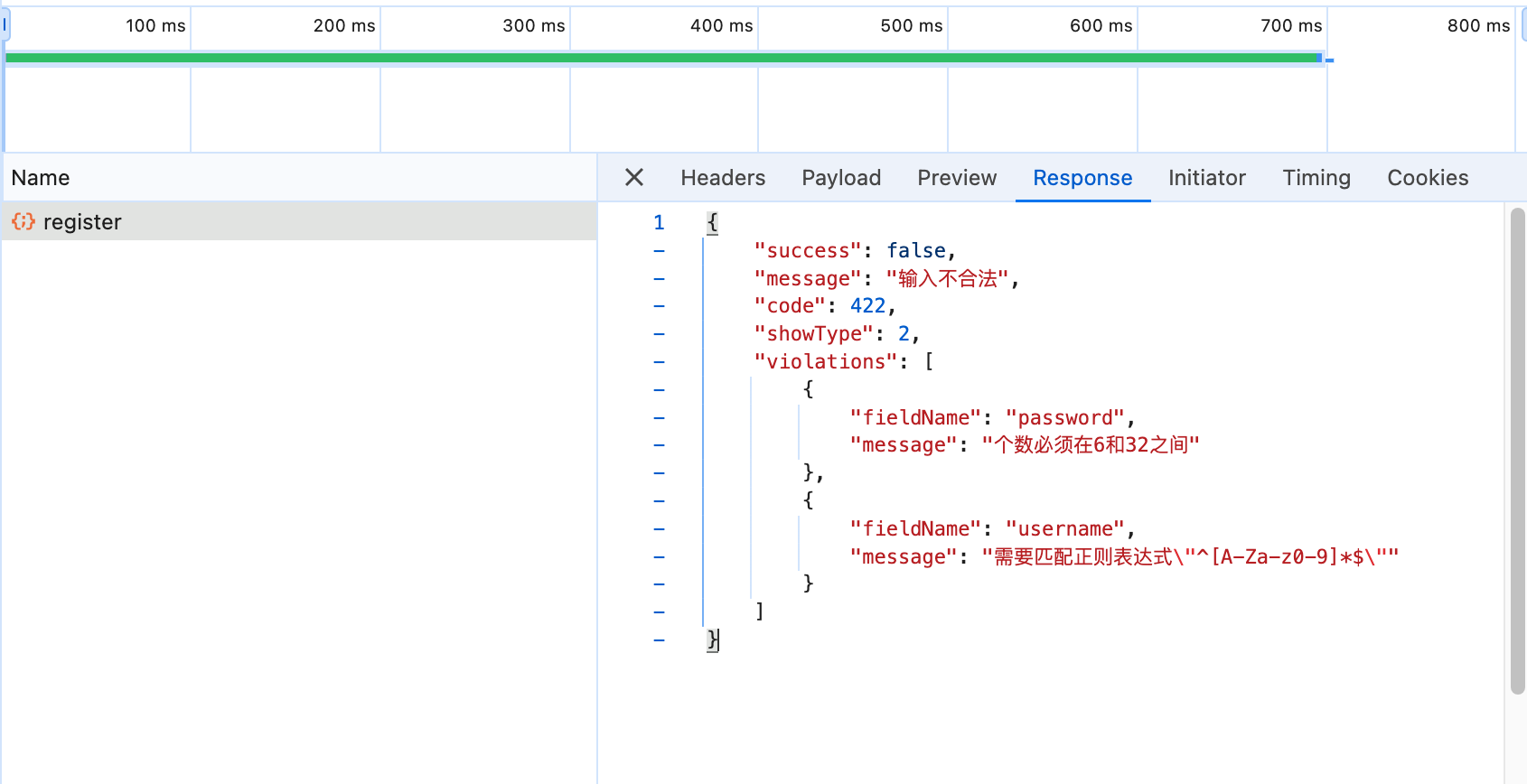Click the "password" field value
The width and height of the screenshot is (1527, 784).
1064,417
